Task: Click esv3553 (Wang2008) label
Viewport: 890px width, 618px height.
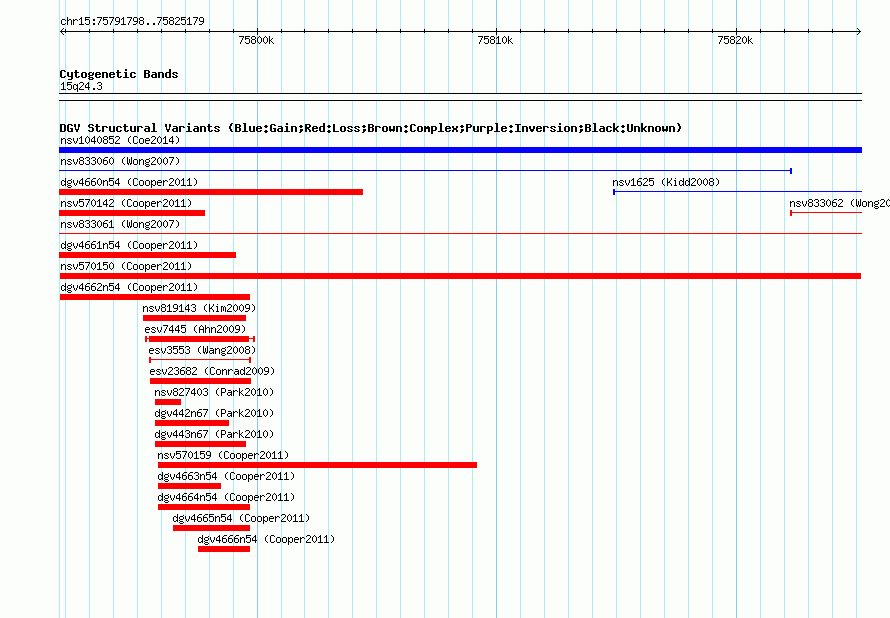Action: click(202, 350)
